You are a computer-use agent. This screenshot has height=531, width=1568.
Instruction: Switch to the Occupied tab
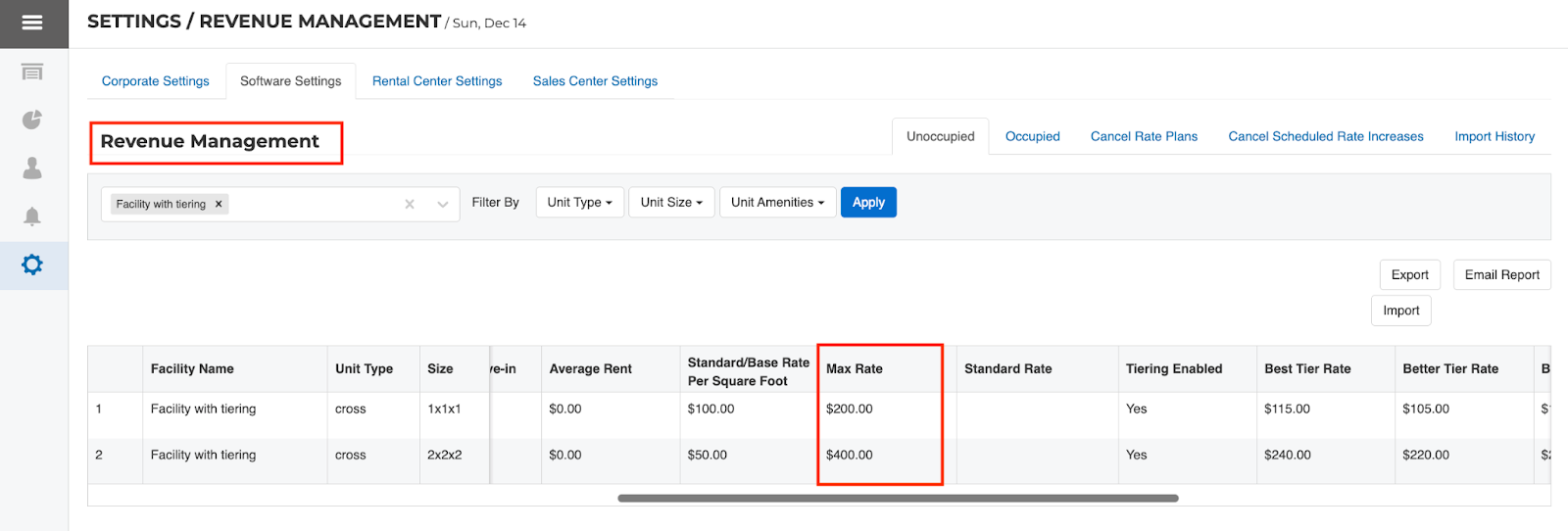point(1032,136)
